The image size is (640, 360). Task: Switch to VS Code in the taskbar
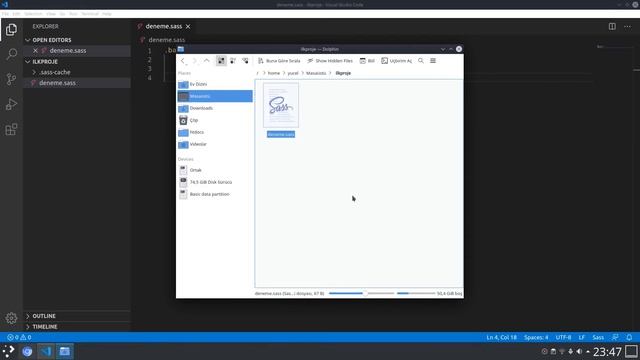46,351
